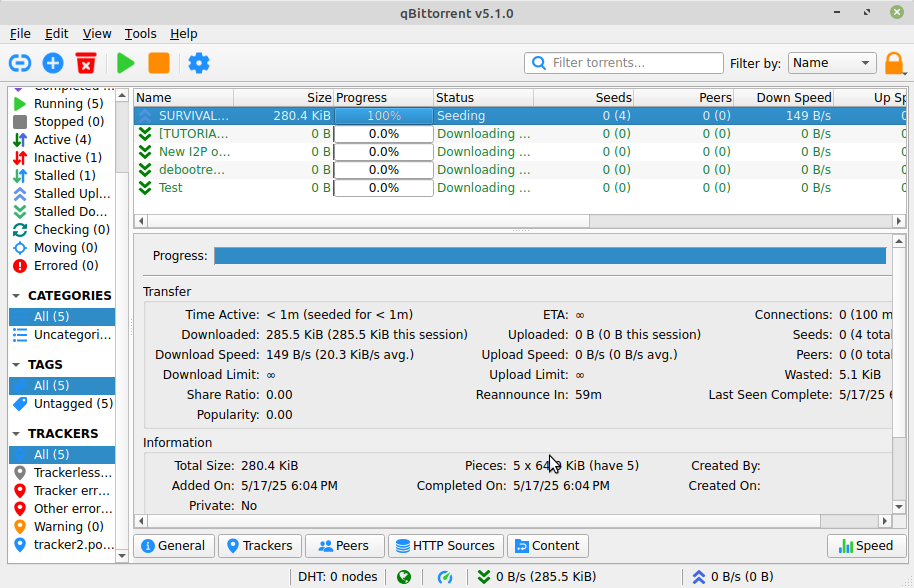
Task: Switch to the Peers tab
Action: [x=344, y=546]
